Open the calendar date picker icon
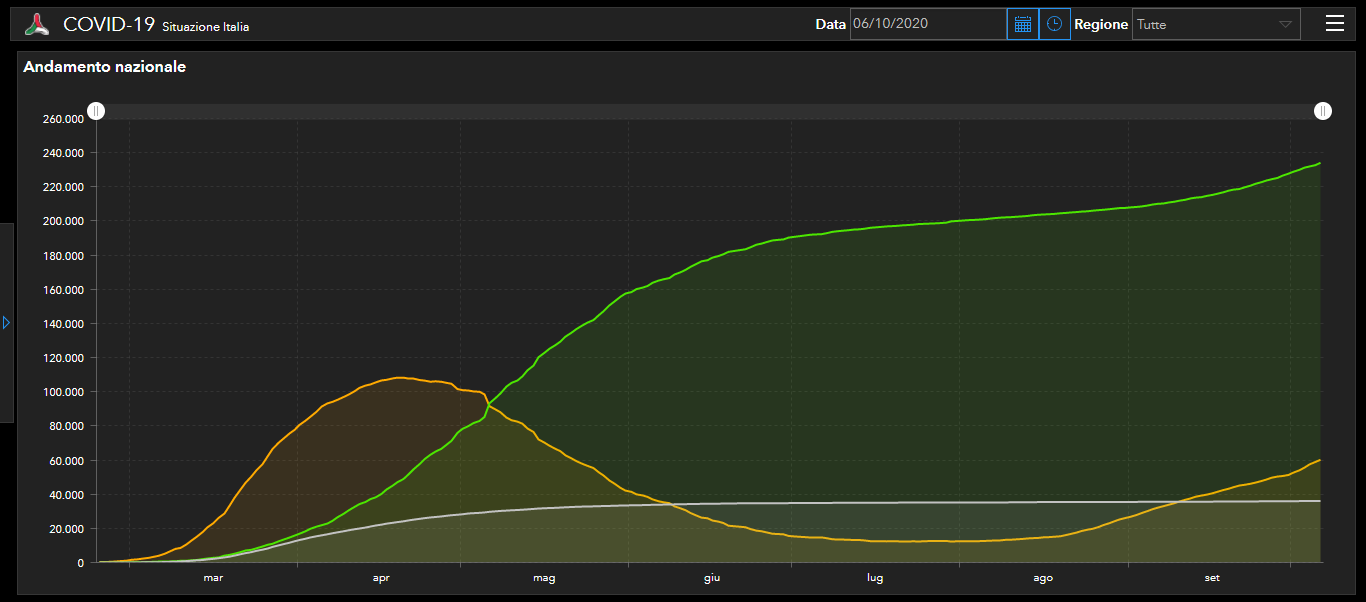1366x602 pixels. tap(1022, 24)
